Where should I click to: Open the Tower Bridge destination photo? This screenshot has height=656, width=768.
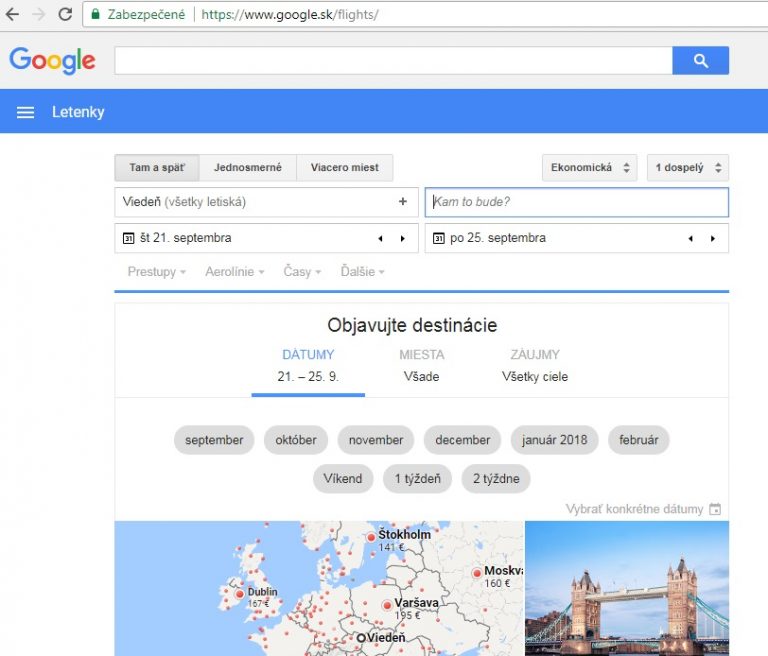tap(627, 588)
